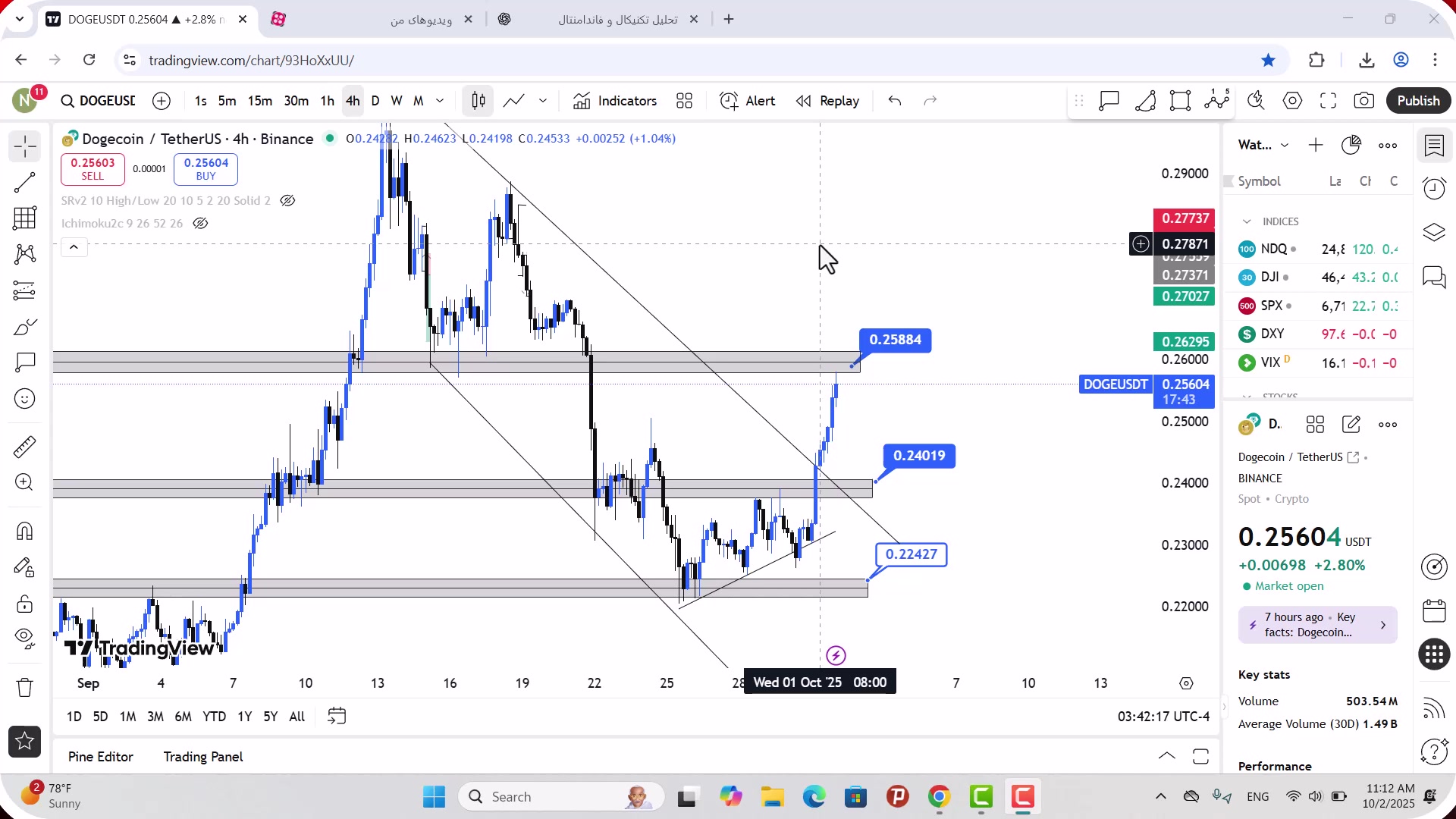This screenshot has width=1456, height=819.
Task: Set chart range to All
Action: tap(297, 717)
